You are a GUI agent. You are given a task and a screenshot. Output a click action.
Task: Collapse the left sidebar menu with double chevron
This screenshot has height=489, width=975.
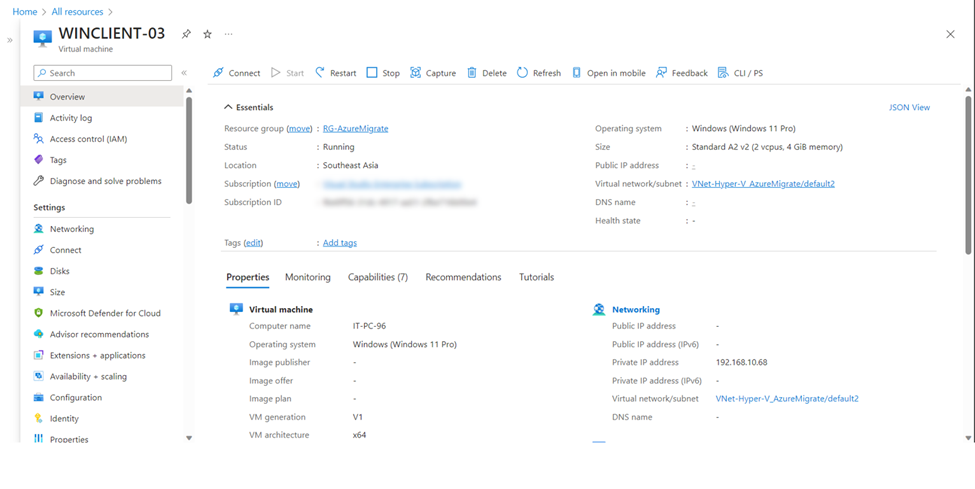tap(184, 73)
